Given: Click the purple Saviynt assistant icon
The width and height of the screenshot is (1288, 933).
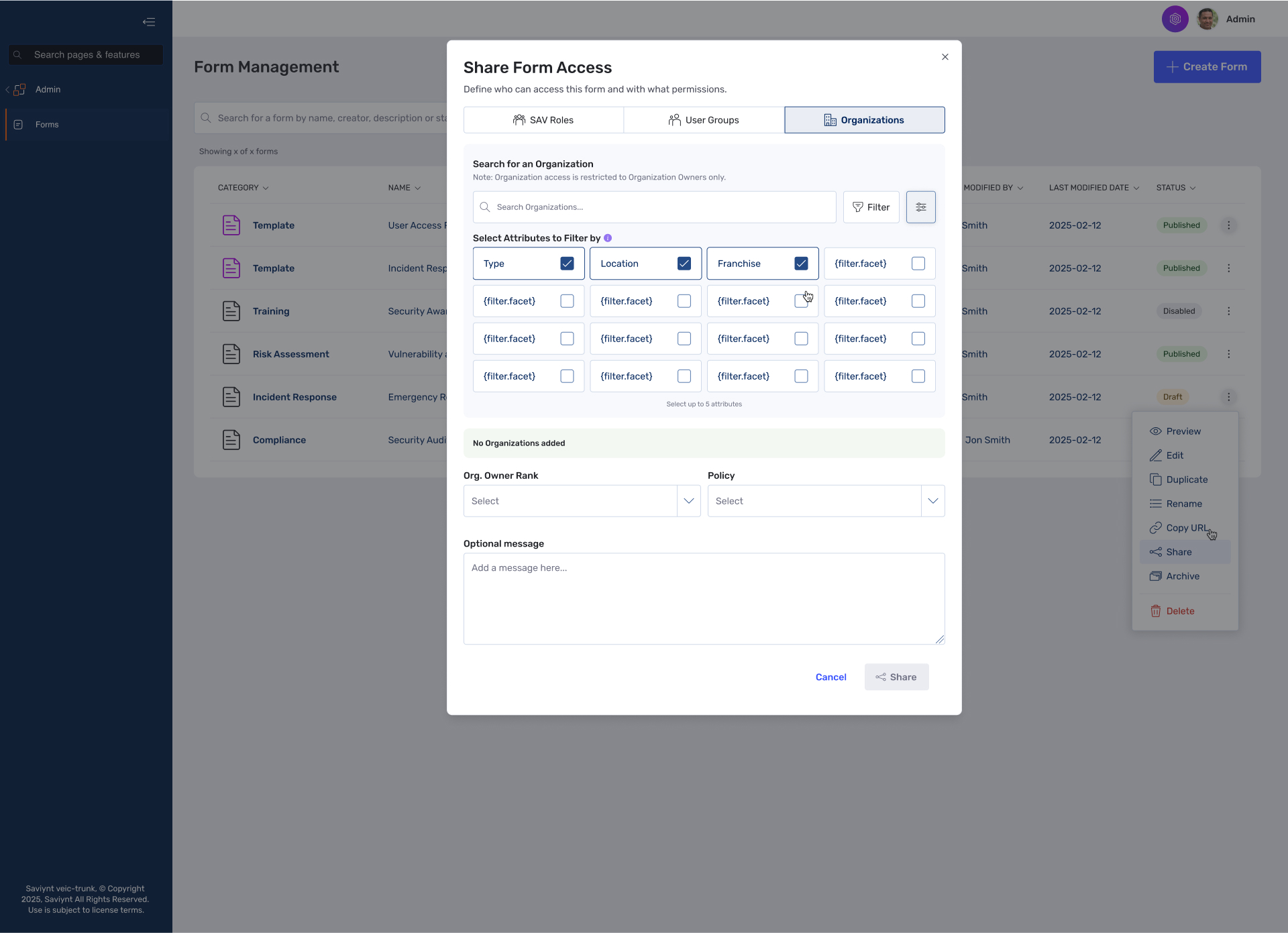Looking at the screenshot, I should tap(1175, 19).
